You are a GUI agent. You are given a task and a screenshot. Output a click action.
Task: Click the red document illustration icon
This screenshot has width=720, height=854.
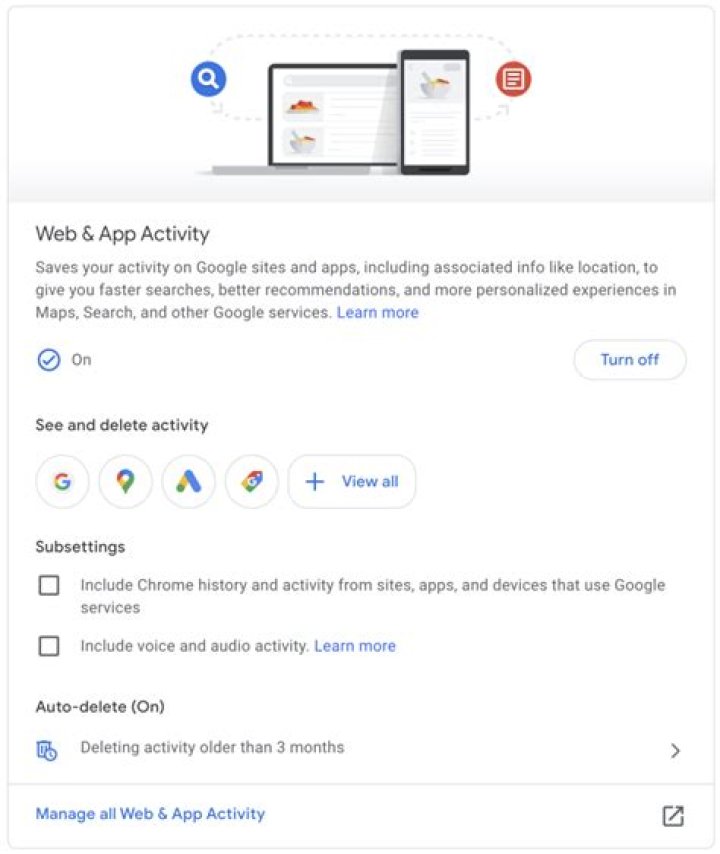click(513, 80)
